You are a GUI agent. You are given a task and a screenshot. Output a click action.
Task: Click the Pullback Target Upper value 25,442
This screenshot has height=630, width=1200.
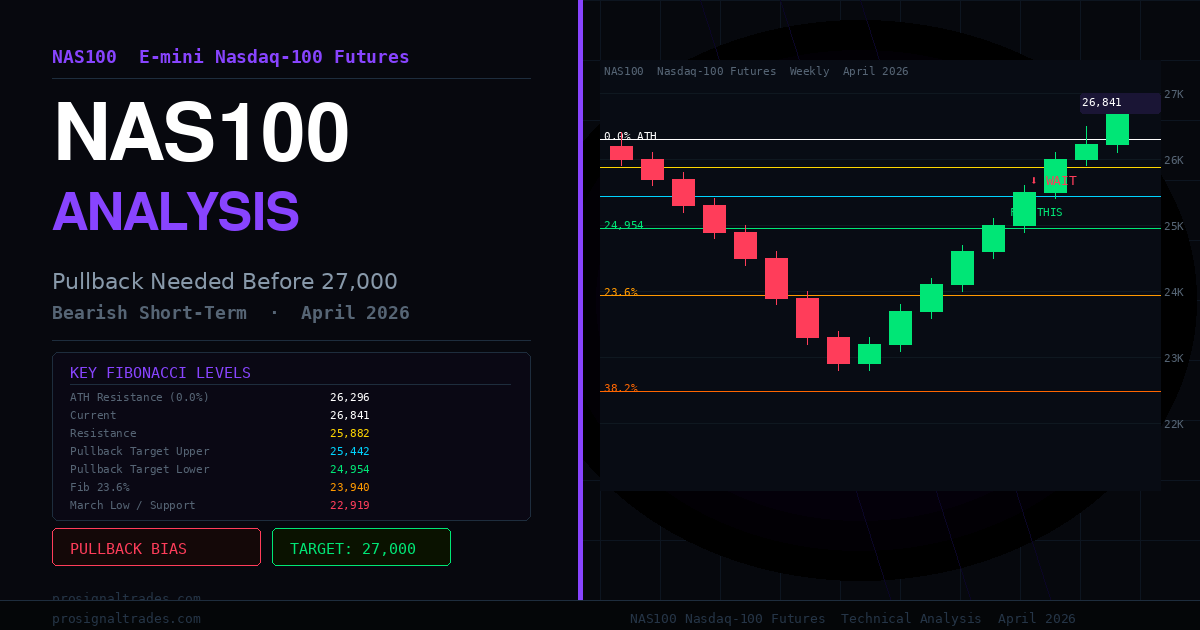350,451
